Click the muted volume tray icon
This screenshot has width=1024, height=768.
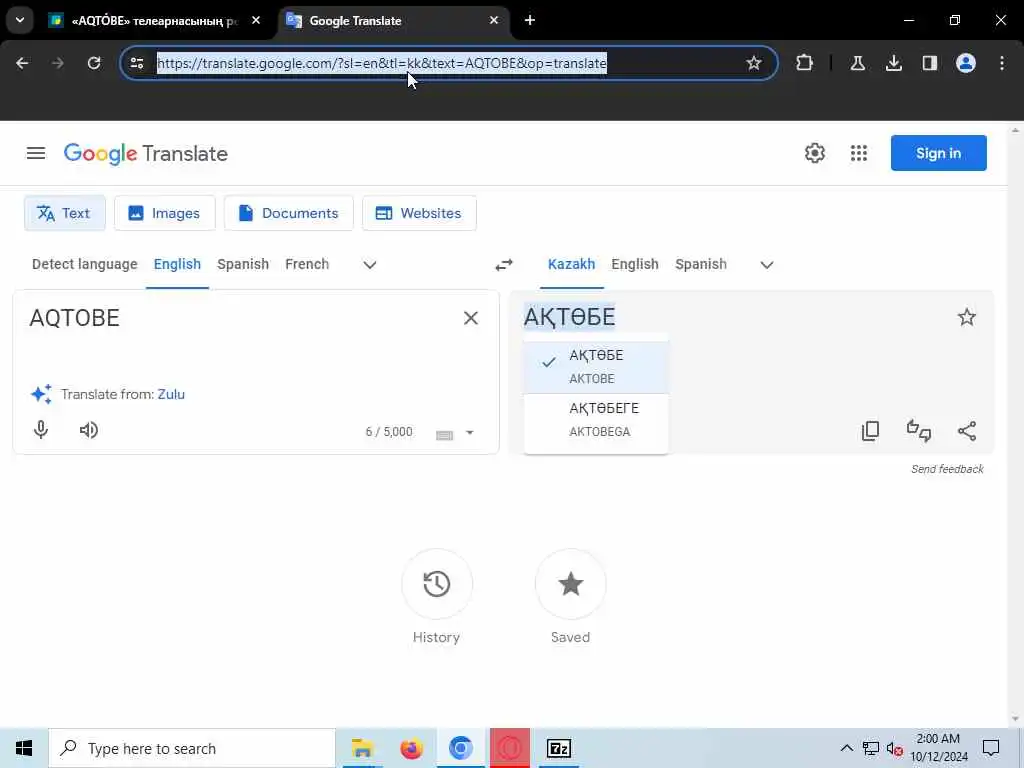click(x=894, y=748)
